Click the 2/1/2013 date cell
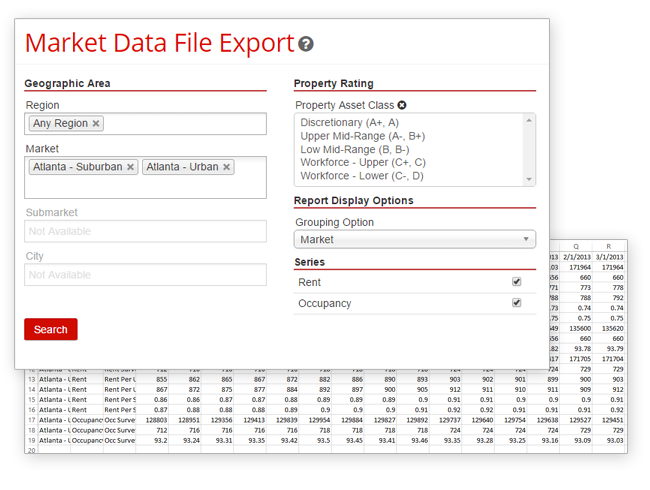 point(576,257)
